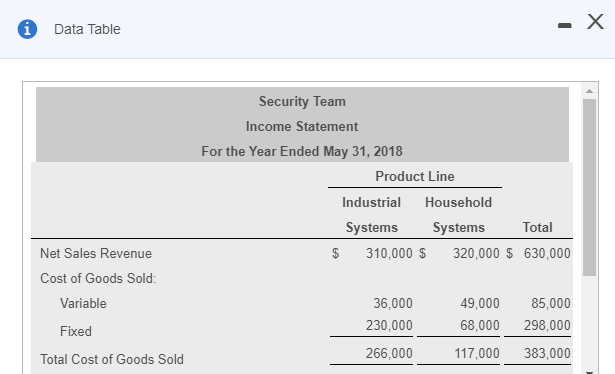615x374 pixels.
Task: Click the 383,000 overall total COGS
Action: coord(547,354)
